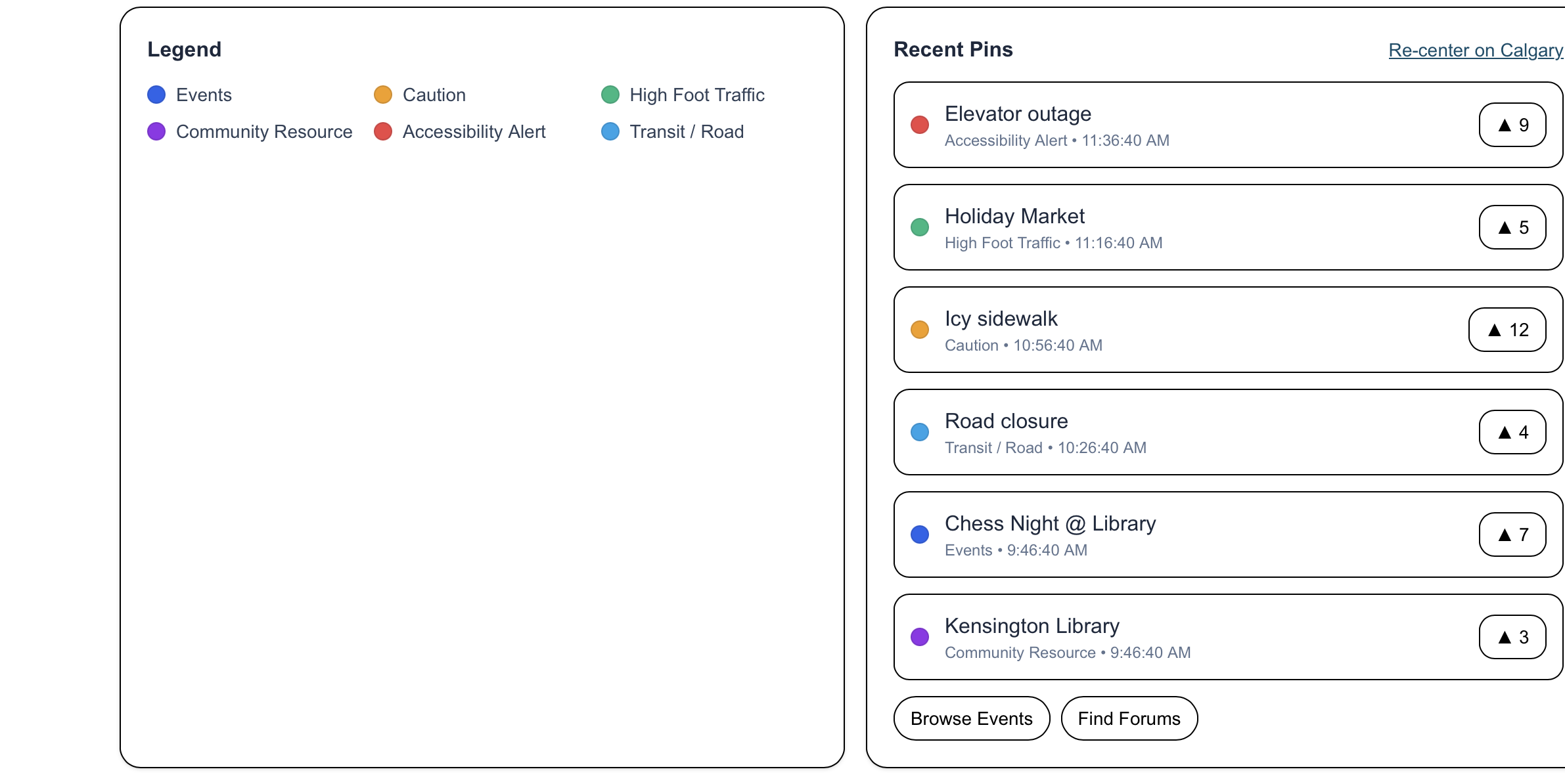This screenshot has width=1565, height=784.
Task: Click the green High Foot Traffic dot
Action: [610, 95]
